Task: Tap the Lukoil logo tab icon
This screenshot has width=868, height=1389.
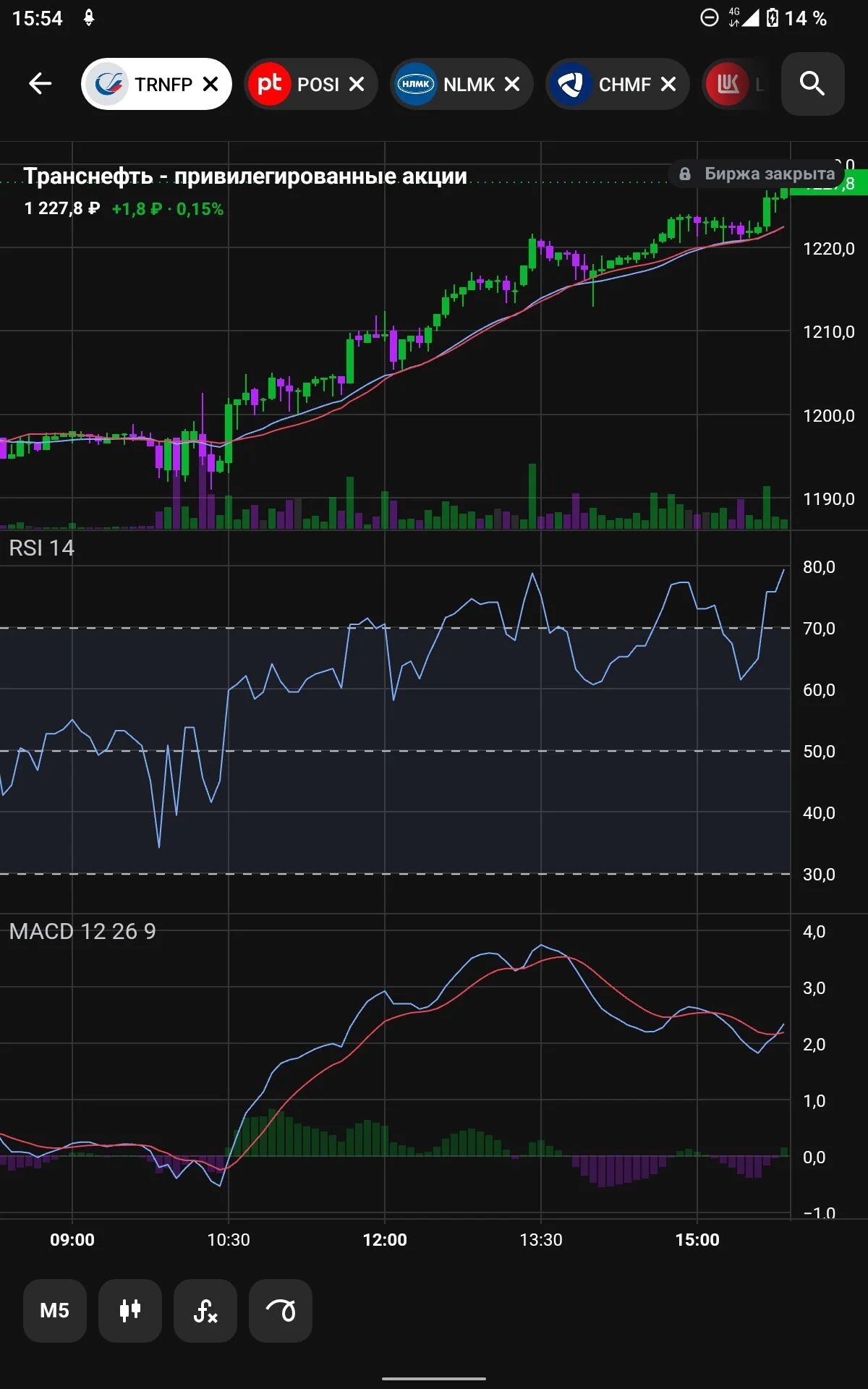Action: click(728, 84)
